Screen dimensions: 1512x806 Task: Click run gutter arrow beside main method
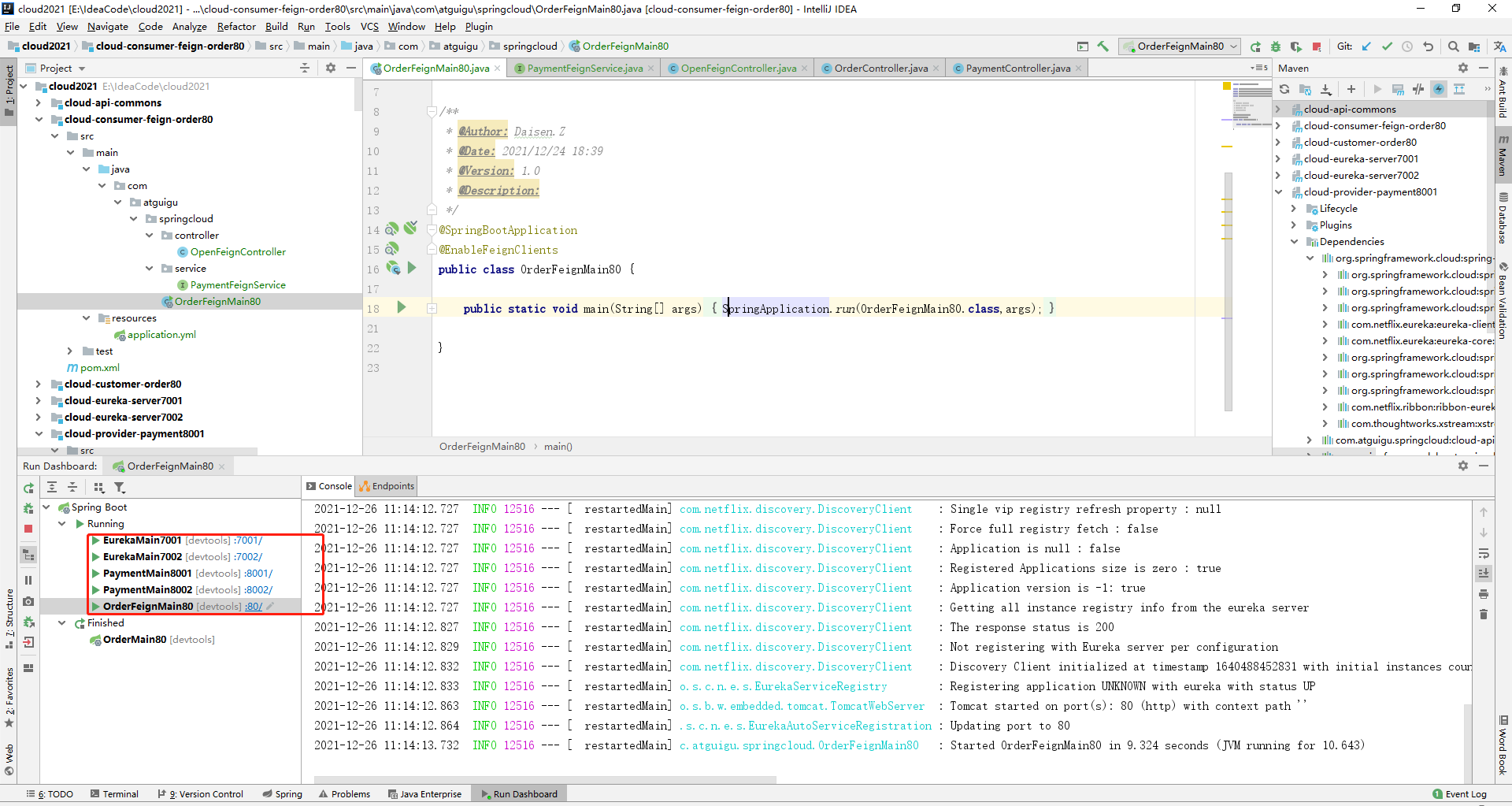tap(402, 308)
